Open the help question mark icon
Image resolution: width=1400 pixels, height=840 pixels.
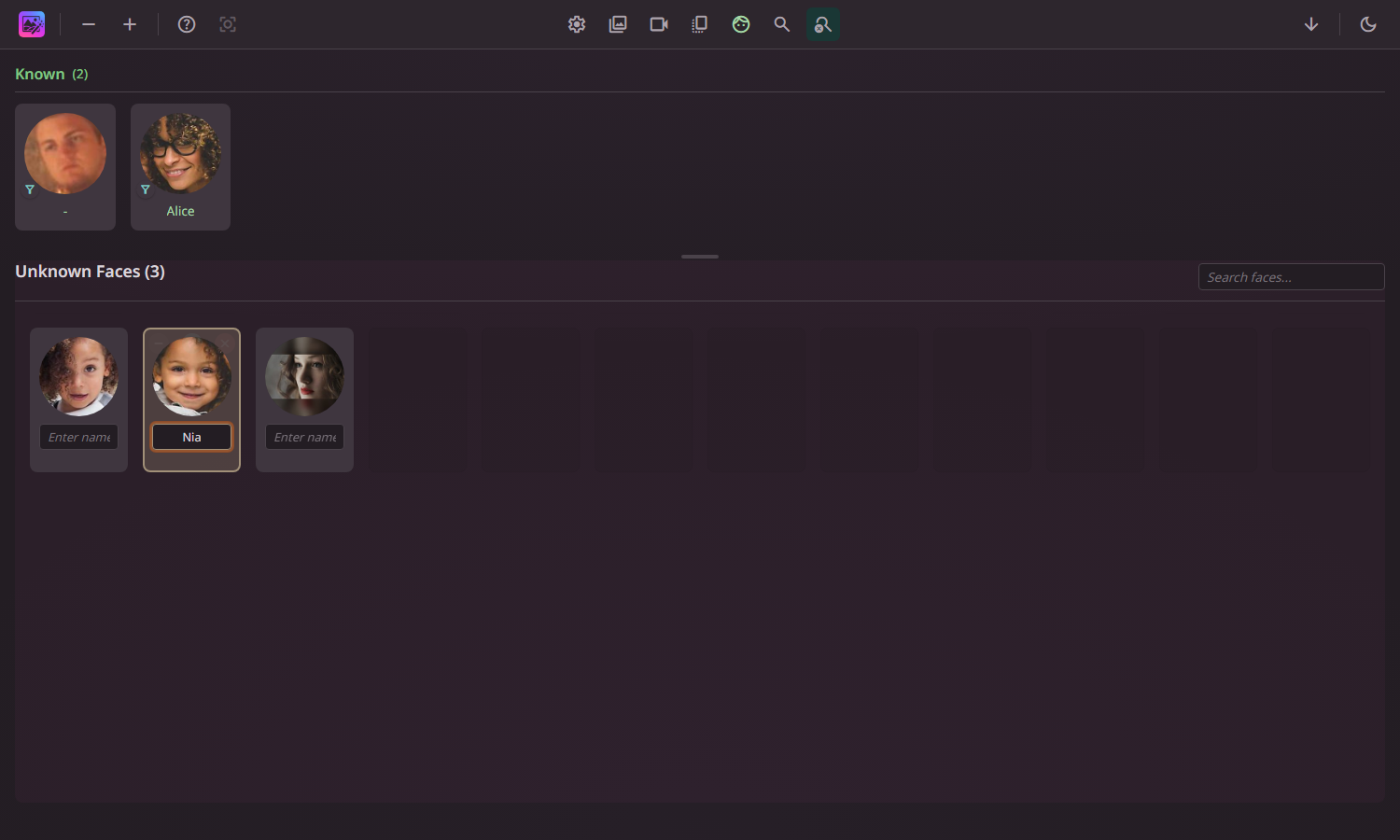click(x=186, y=24)
